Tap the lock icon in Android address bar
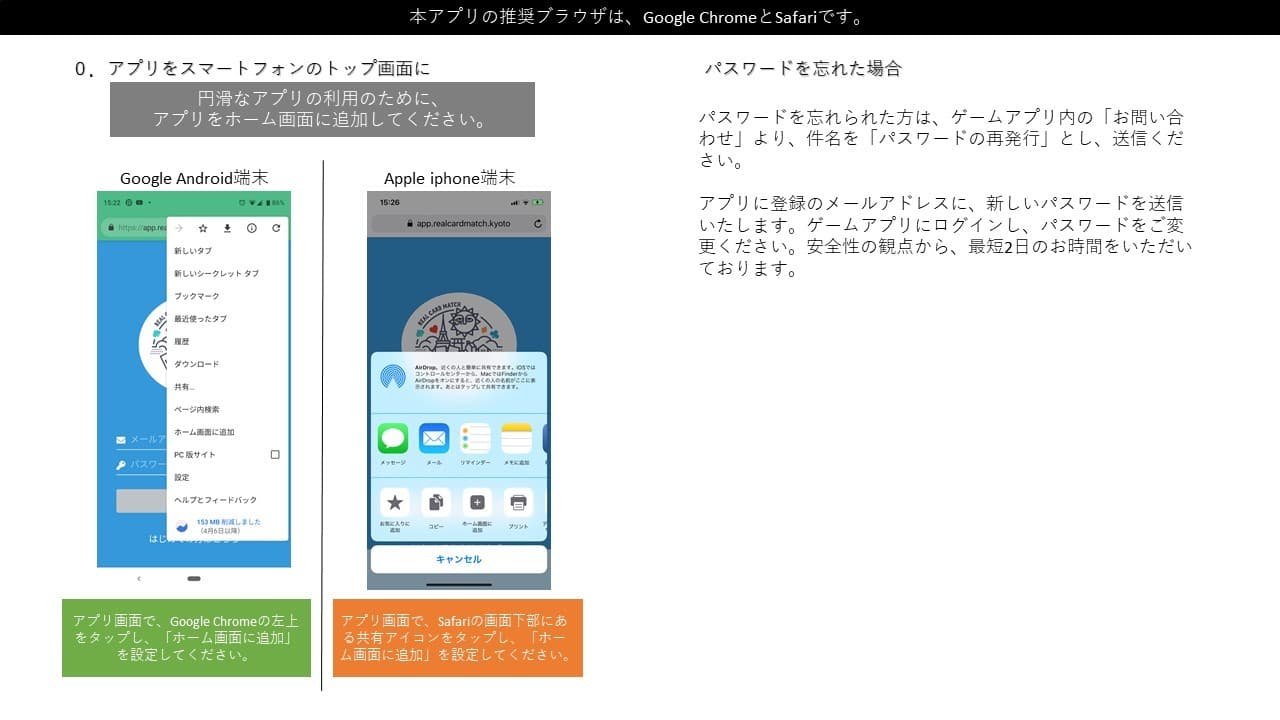 (110, 228)
